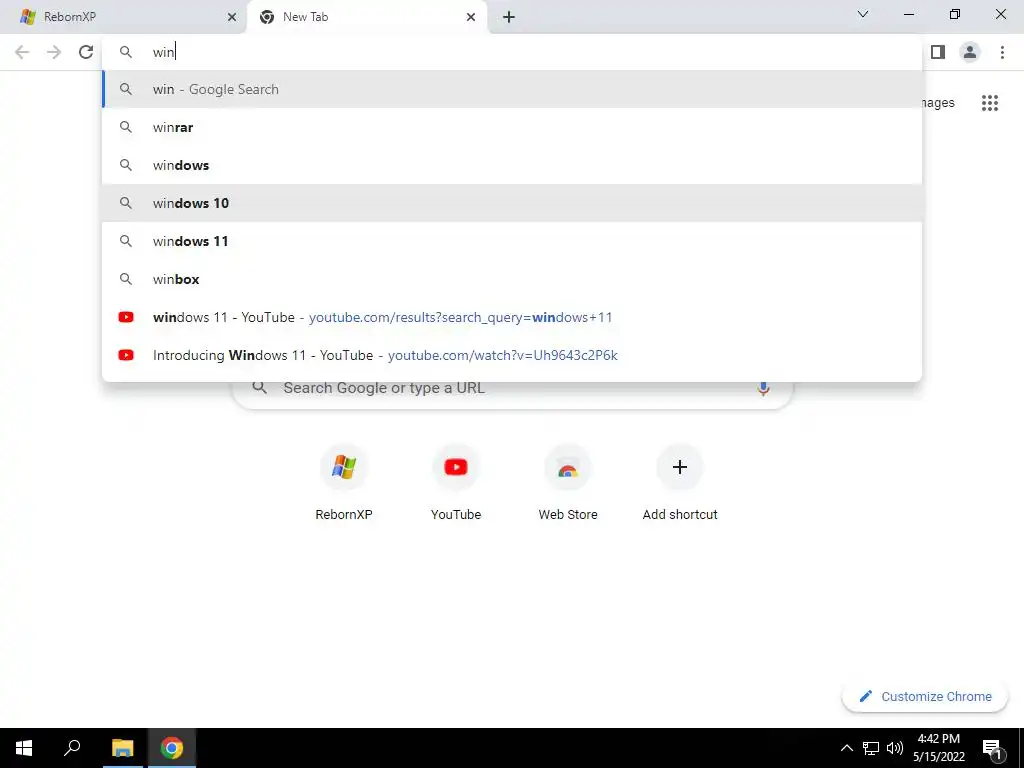Image resolution: width=1024 pixels, height=768 pixels.
Task: Open the notification center icon
Action: pyautogui.click(x=993, y=748)
